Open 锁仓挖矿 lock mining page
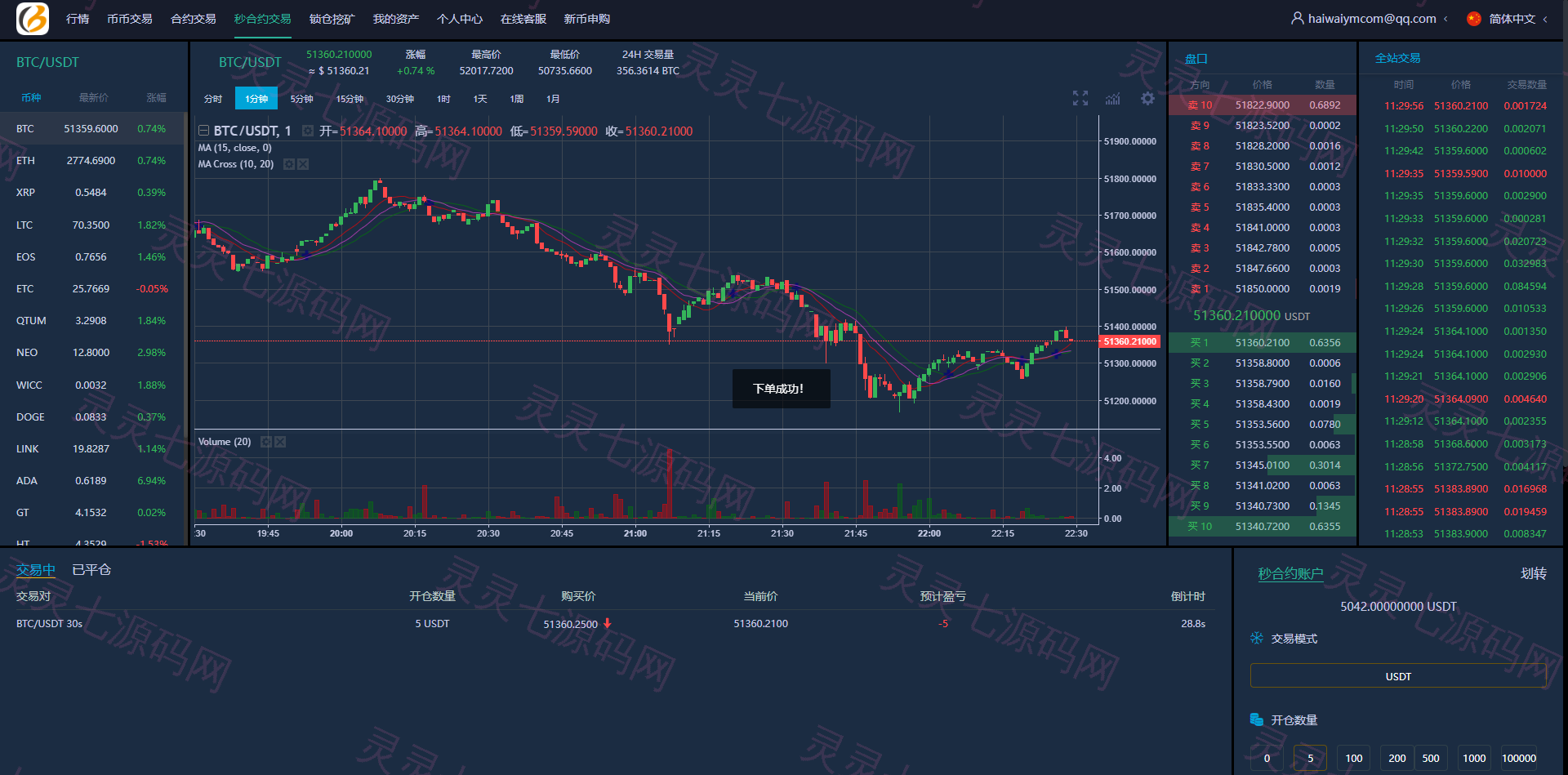 [x=332, y=19]
